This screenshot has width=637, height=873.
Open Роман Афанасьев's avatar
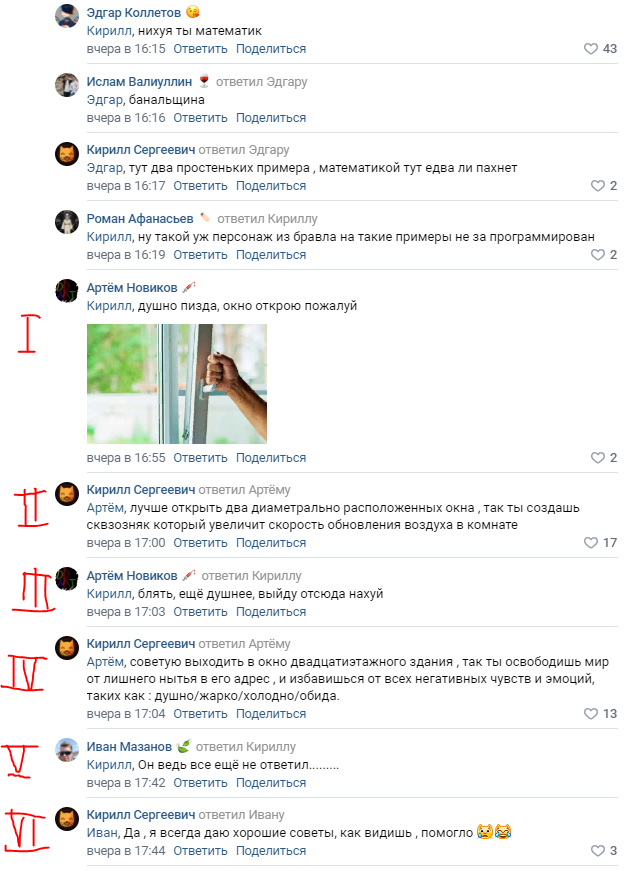pyautogui.click(x=67, y=222)
